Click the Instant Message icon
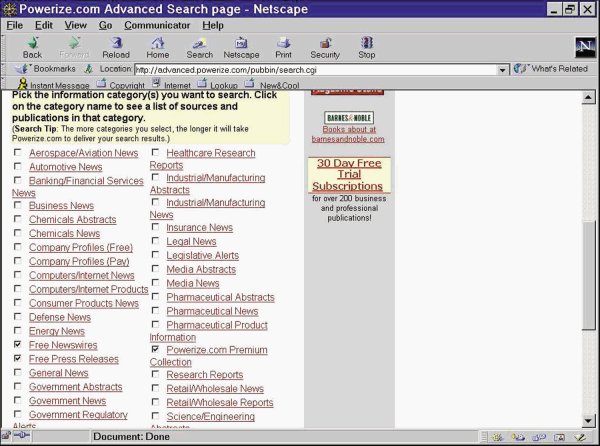Viewport: 600px width, 446px height. 23,84
